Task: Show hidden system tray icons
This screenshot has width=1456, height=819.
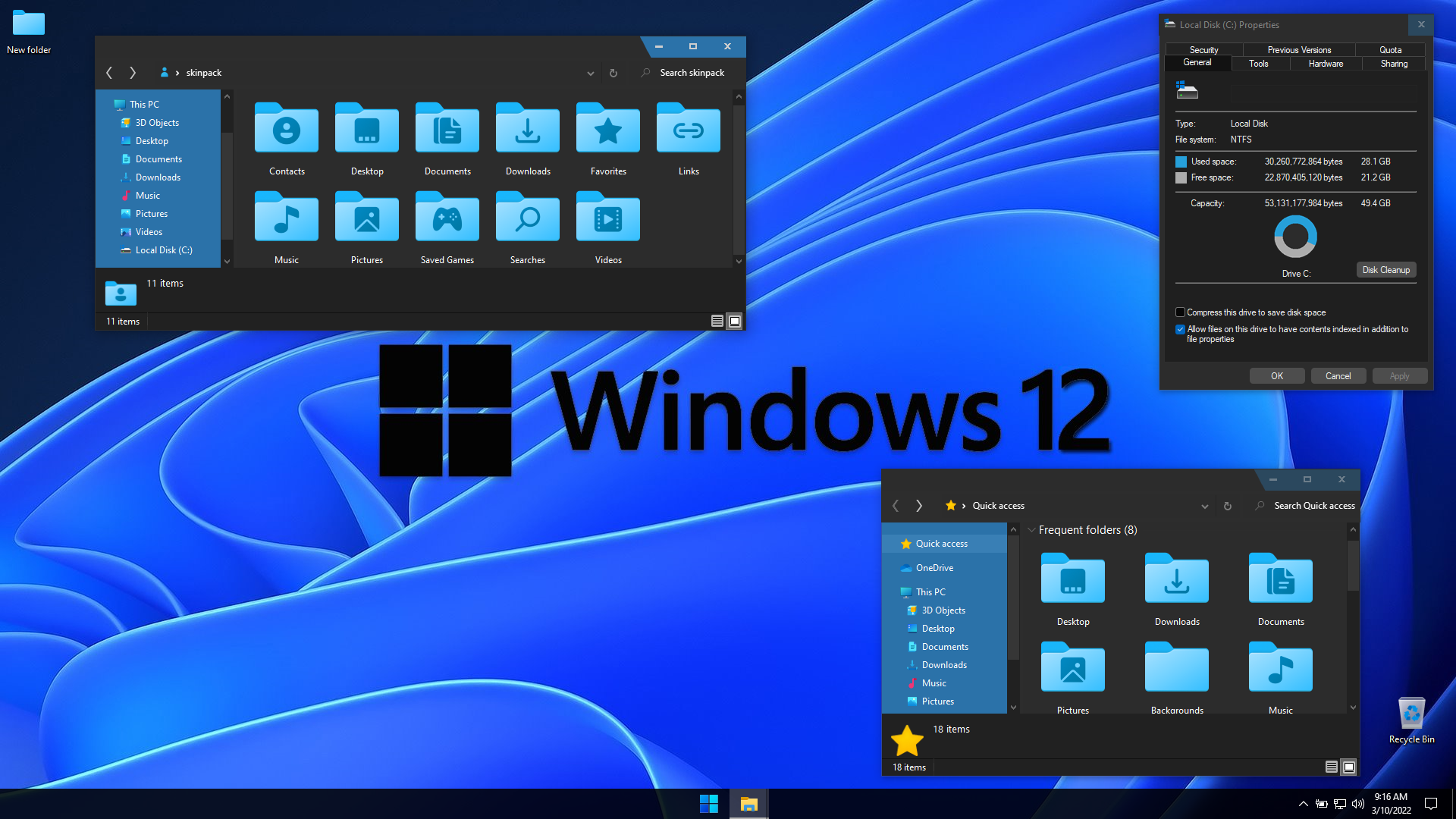Action: (x=1304, y=804)
